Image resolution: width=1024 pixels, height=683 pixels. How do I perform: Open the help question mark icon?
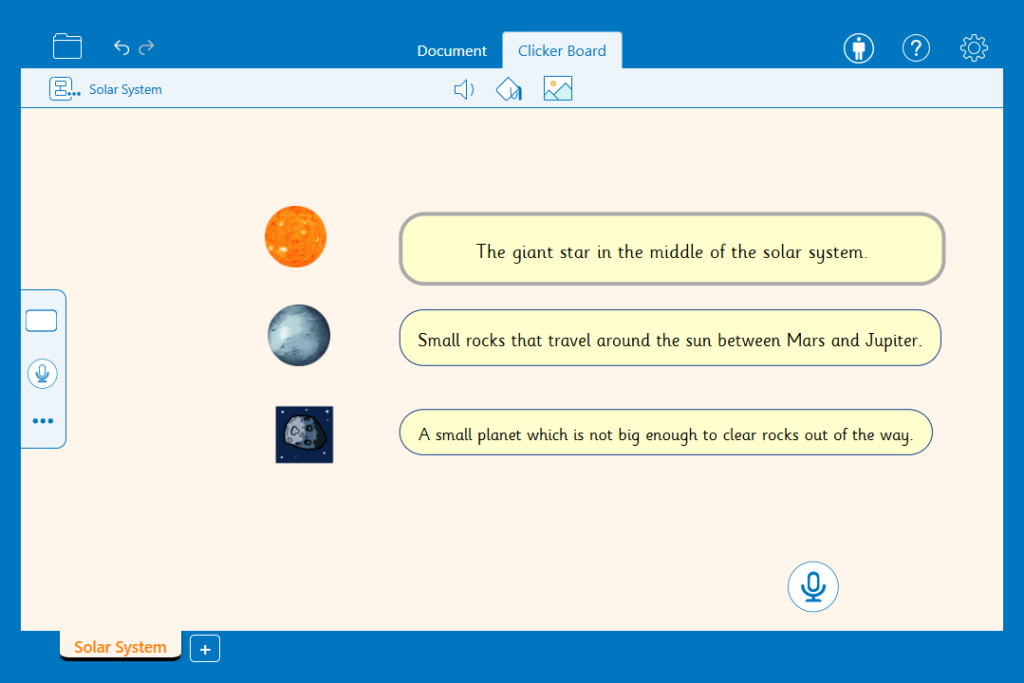[916, 48]
